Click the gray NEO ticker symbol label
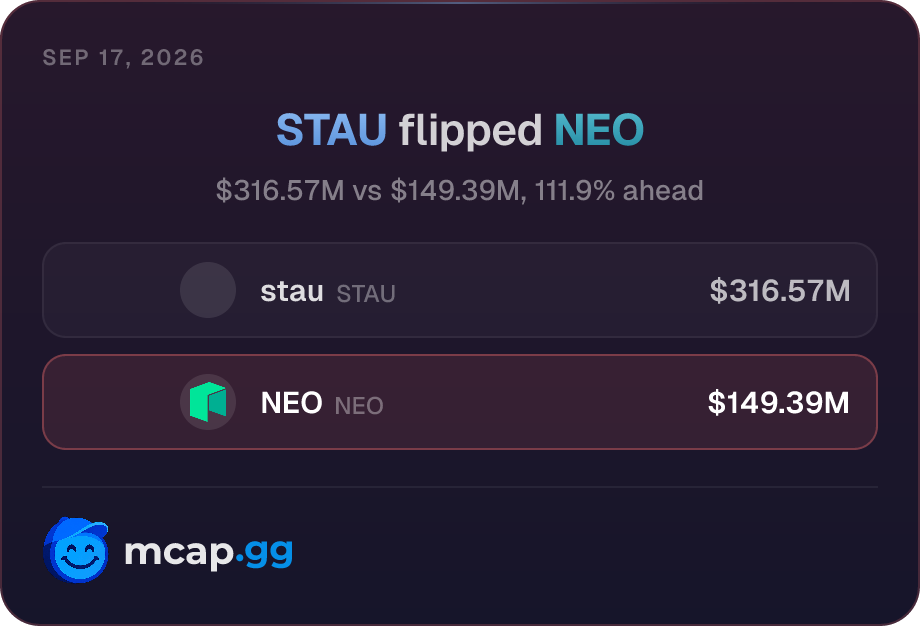The width and height of the screenshot is (920, 626). click(359, 406)
